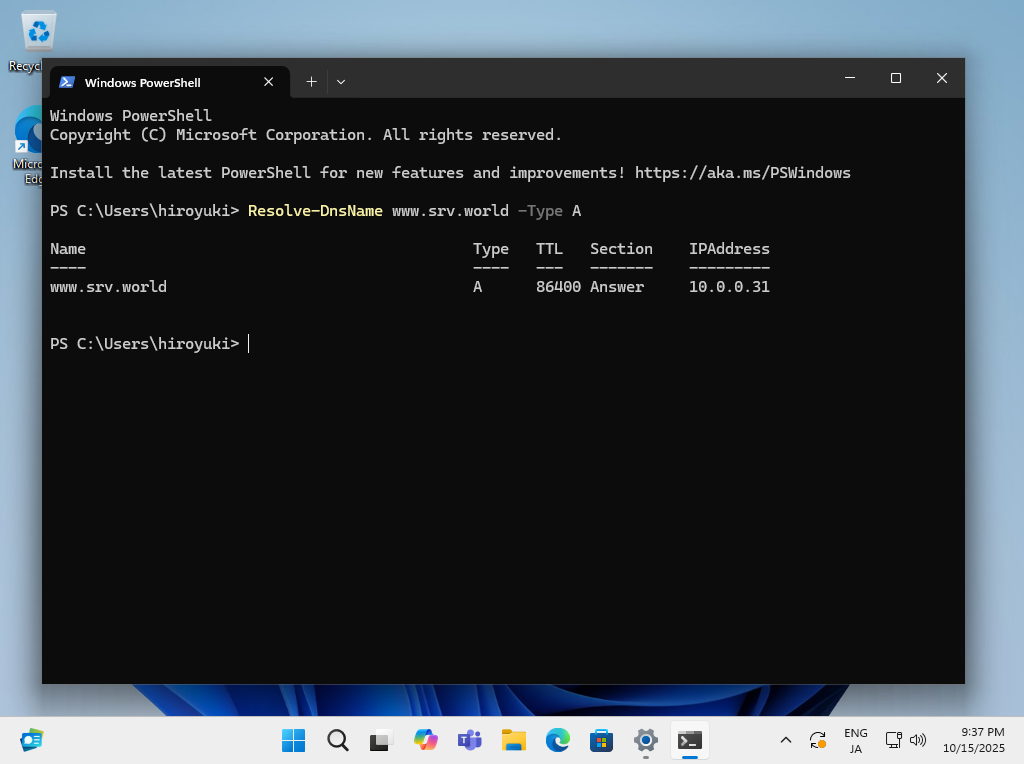The image size is (1024, 764).
Task: Open Task View from the taskbar
Action: pyautogui.click(x=381, y=740)
